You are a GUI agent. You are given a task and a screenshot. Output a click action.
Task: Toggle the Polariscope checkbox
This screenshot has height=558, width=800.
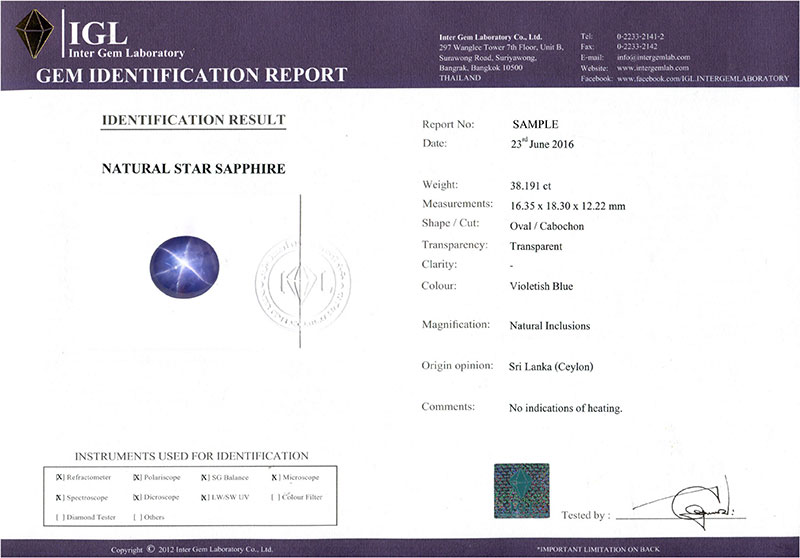pos(137,477)
